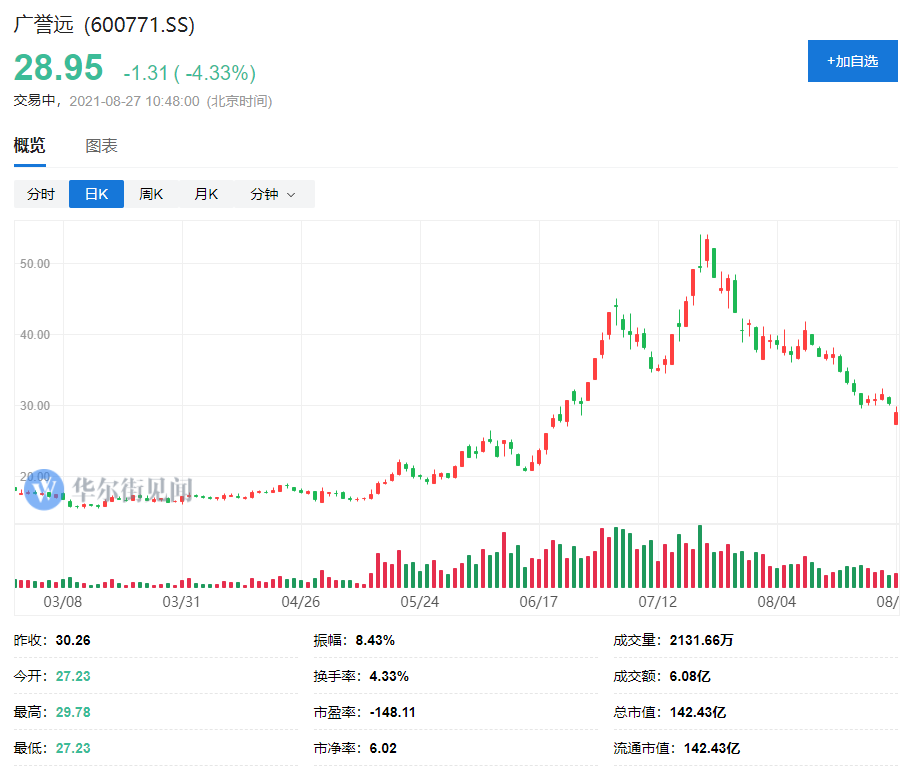Click the 振幅 value 8.43%
This screenshot has height=766, width=908.
[375, 640]
